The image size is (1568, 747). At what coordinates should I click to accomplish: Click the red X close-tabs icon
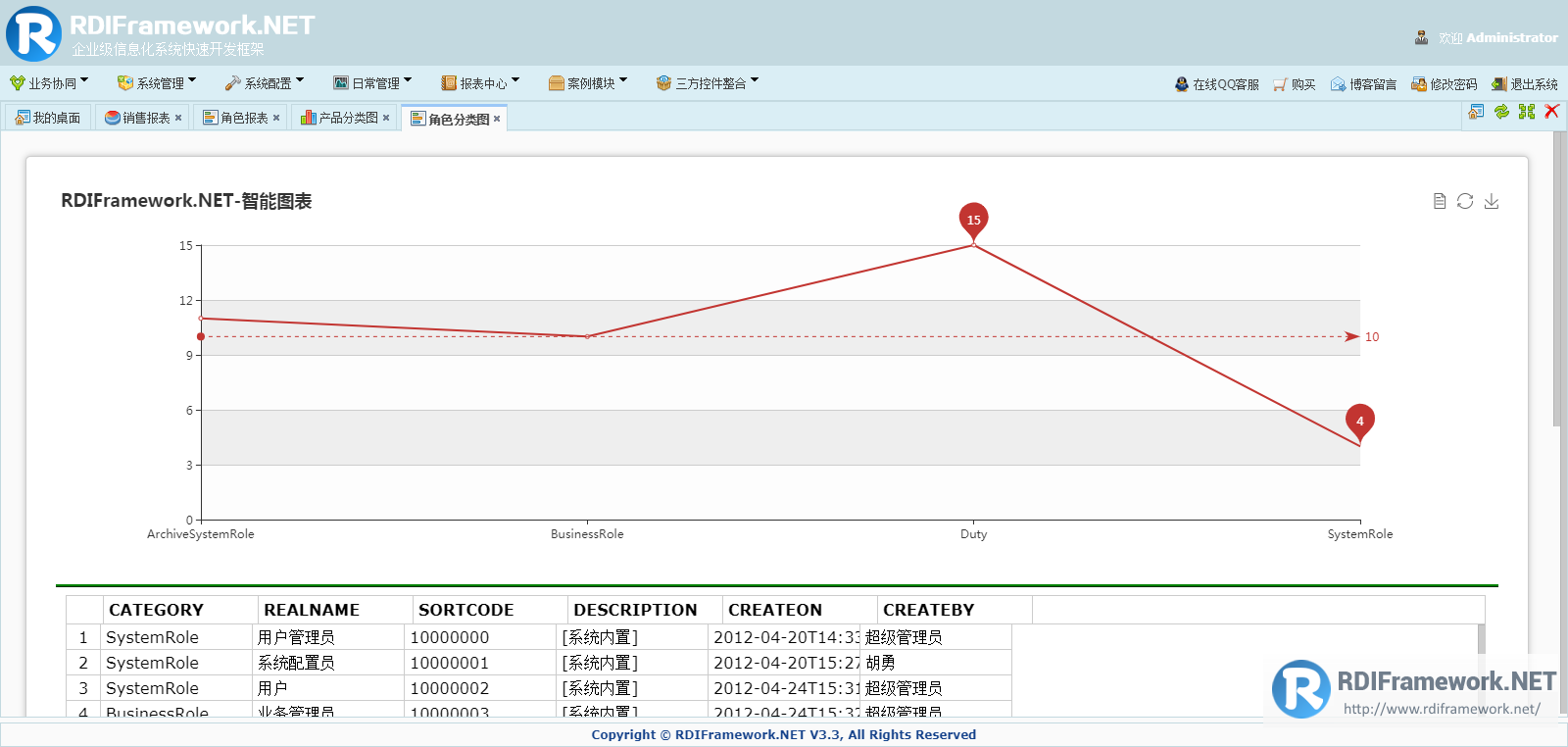[x=1552, y=112]
